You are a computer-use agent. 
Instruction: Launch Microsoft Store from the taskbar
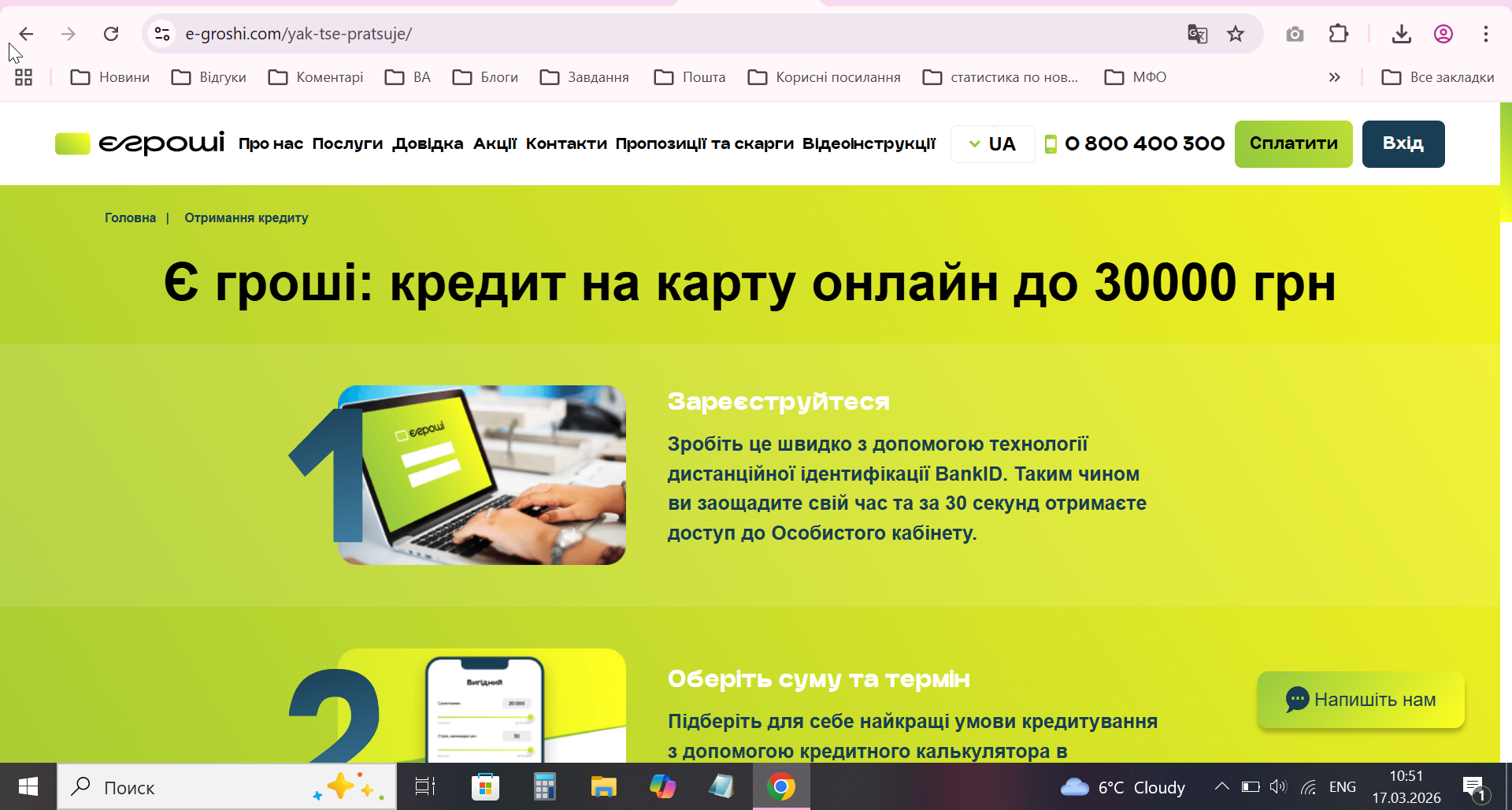click(x=485, y=786)
